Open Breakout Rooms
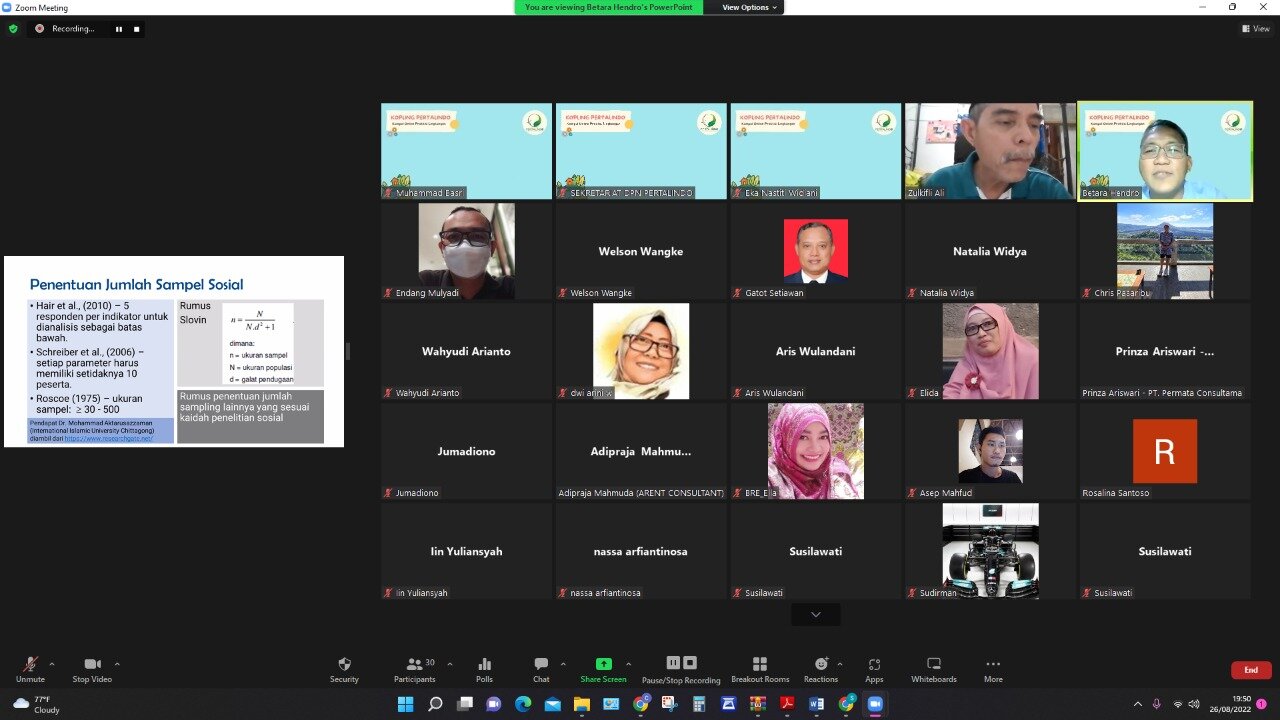Screen dimensions: 1280x720 click(759, 669)
